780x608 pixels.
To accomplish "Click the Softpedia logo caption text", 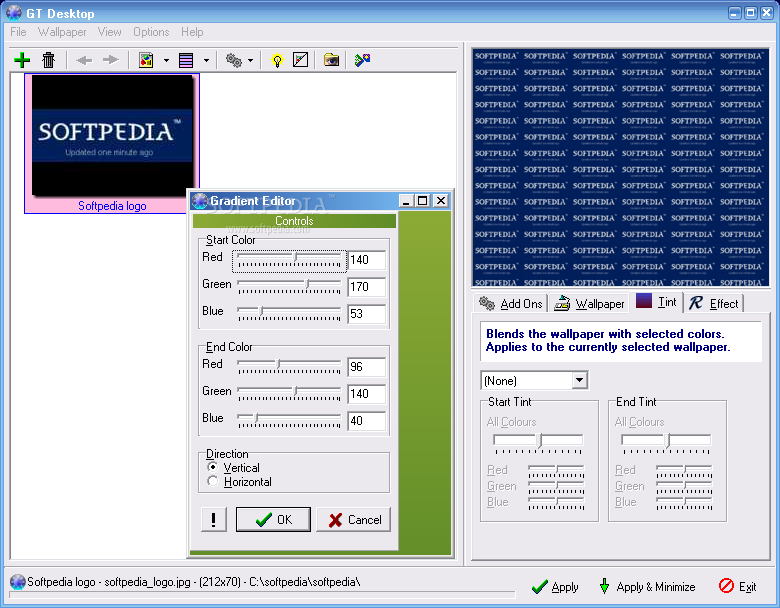I will pyautogui.click(x=112, y=205).
